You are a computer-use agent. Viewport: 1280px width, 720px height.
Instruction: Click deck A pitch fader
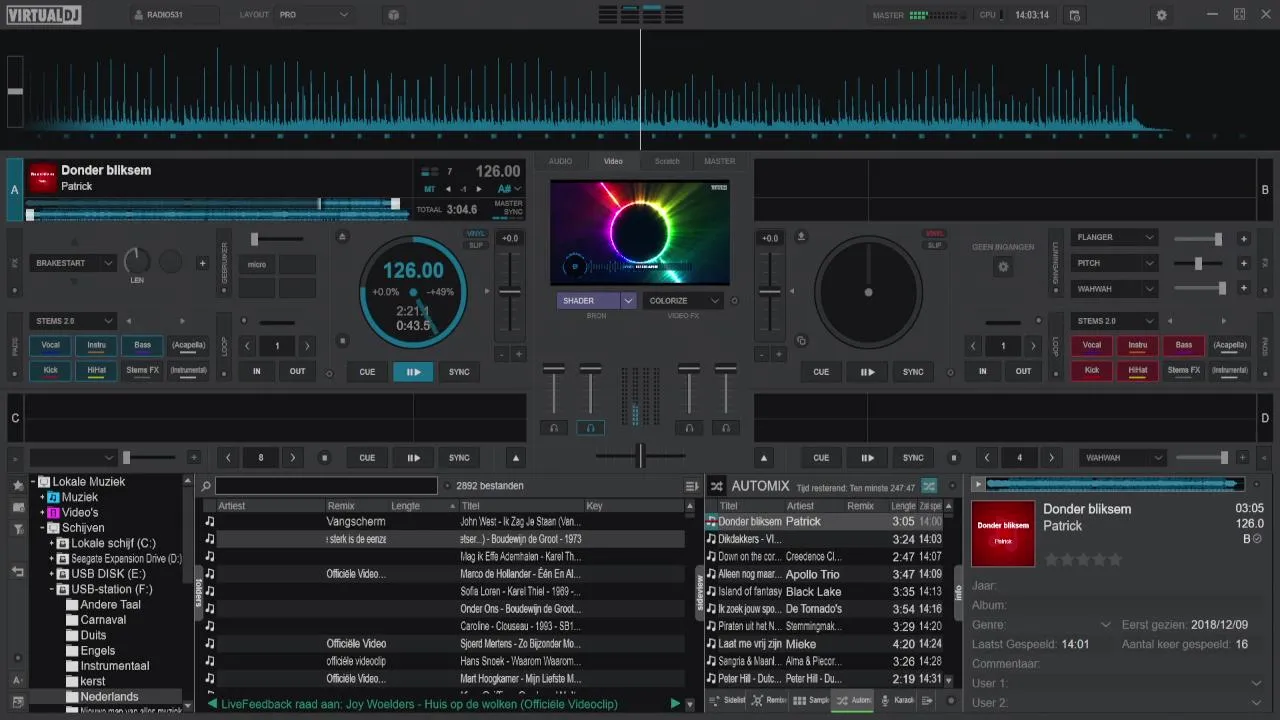coord(510,291)
